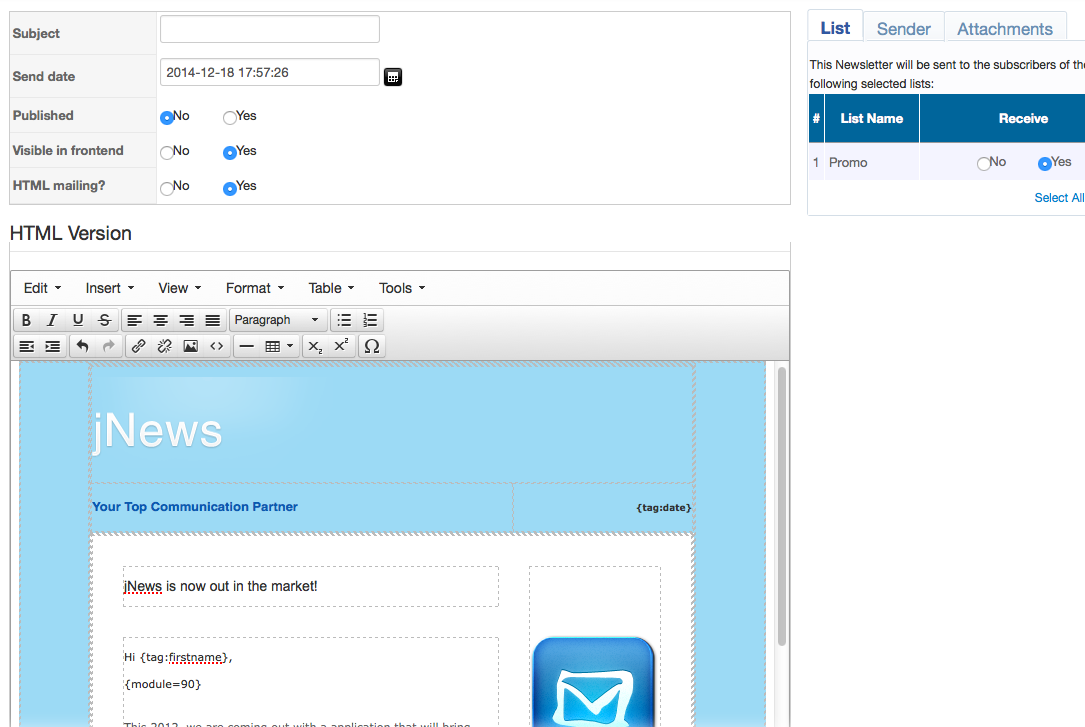This screenshot has width=1085, height=727.
Task: Apply underline formatting
Action: point(78,320)
